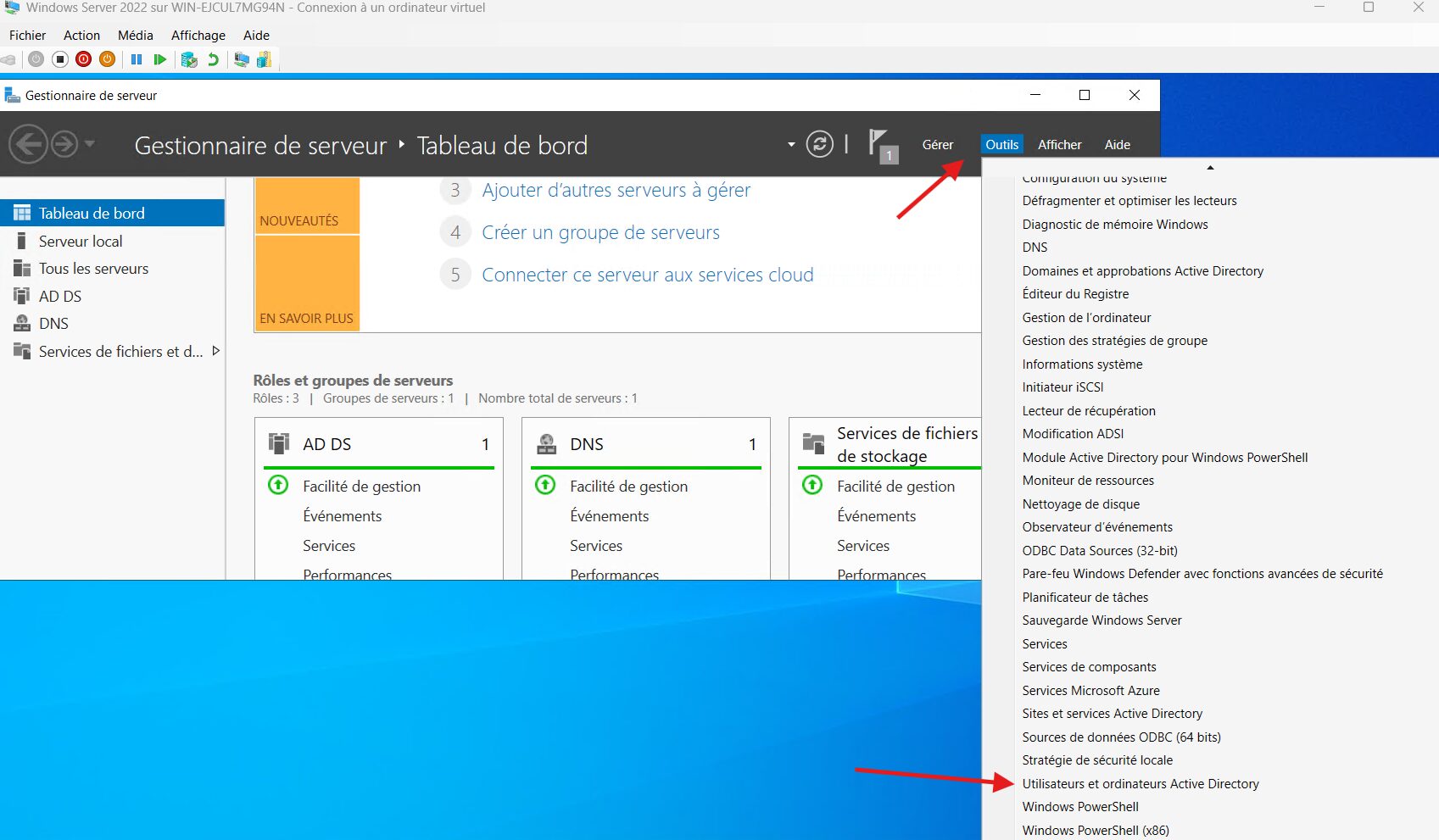Select Utilisateurs et ordinateurs Active Directory

[x=1141, y=783]
